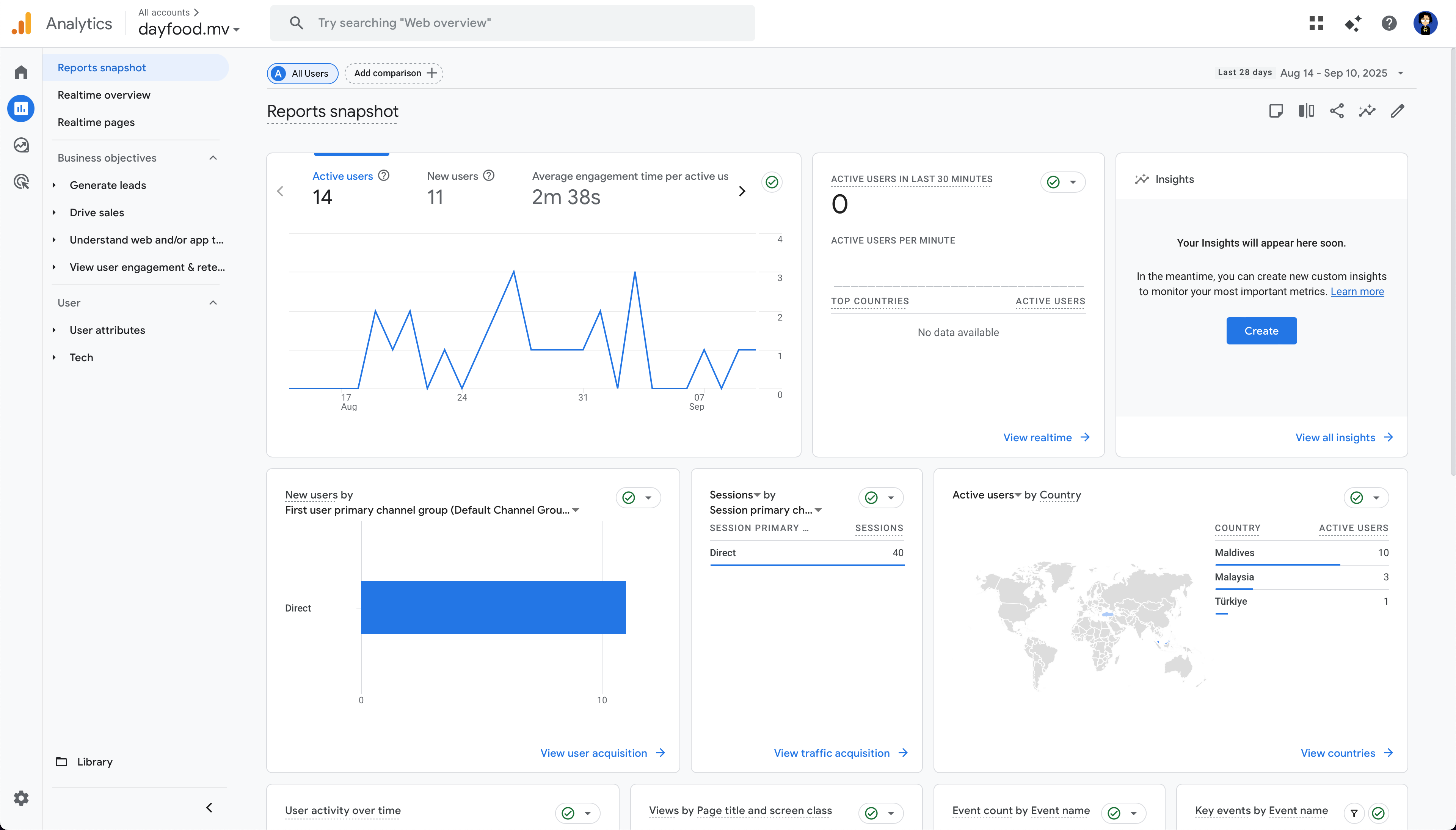Open the Home icon in left rail
Image resolution: width=1456 pixels, height=830 pixels.
[21, 72]
